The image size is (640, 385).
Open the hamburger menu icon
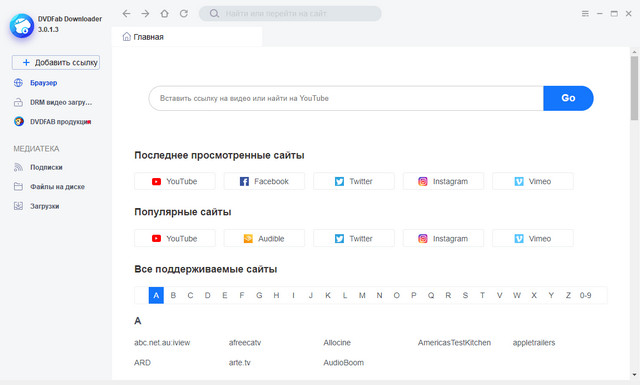point(585,13)
